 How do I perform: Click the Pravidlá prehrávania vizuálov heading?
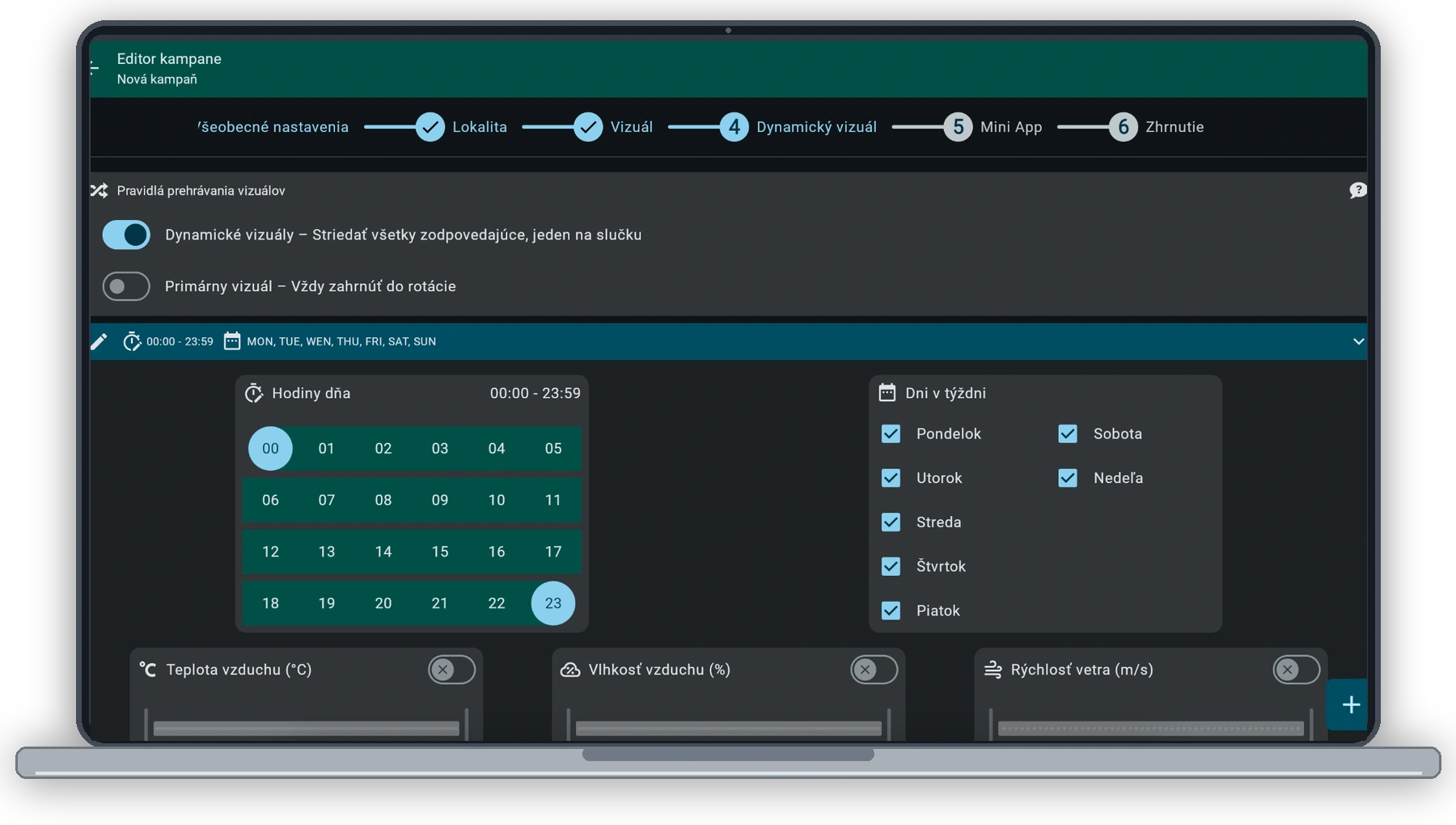coord(201,191)
